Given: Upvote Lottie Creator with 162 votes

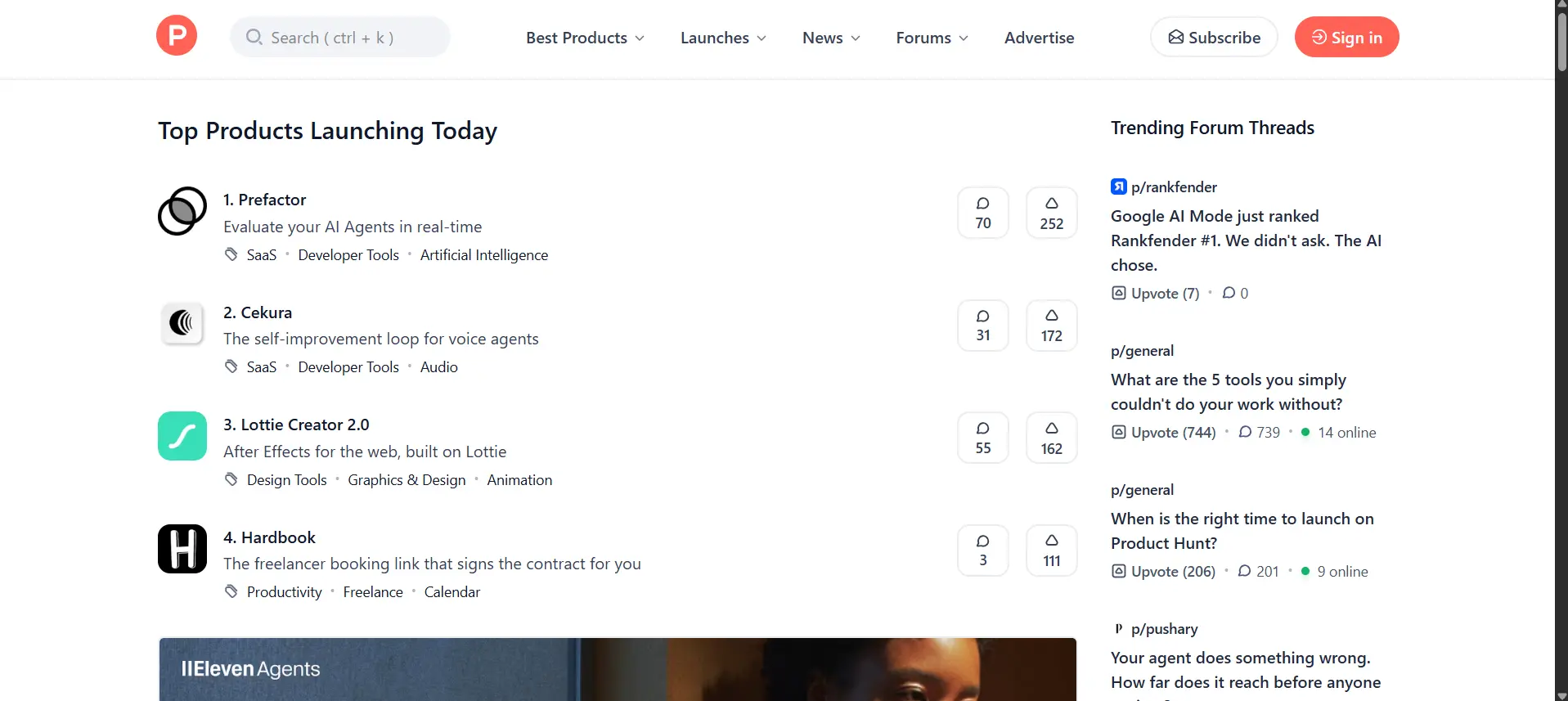Looking at the screenshot, I should [x=1052, y=438].
